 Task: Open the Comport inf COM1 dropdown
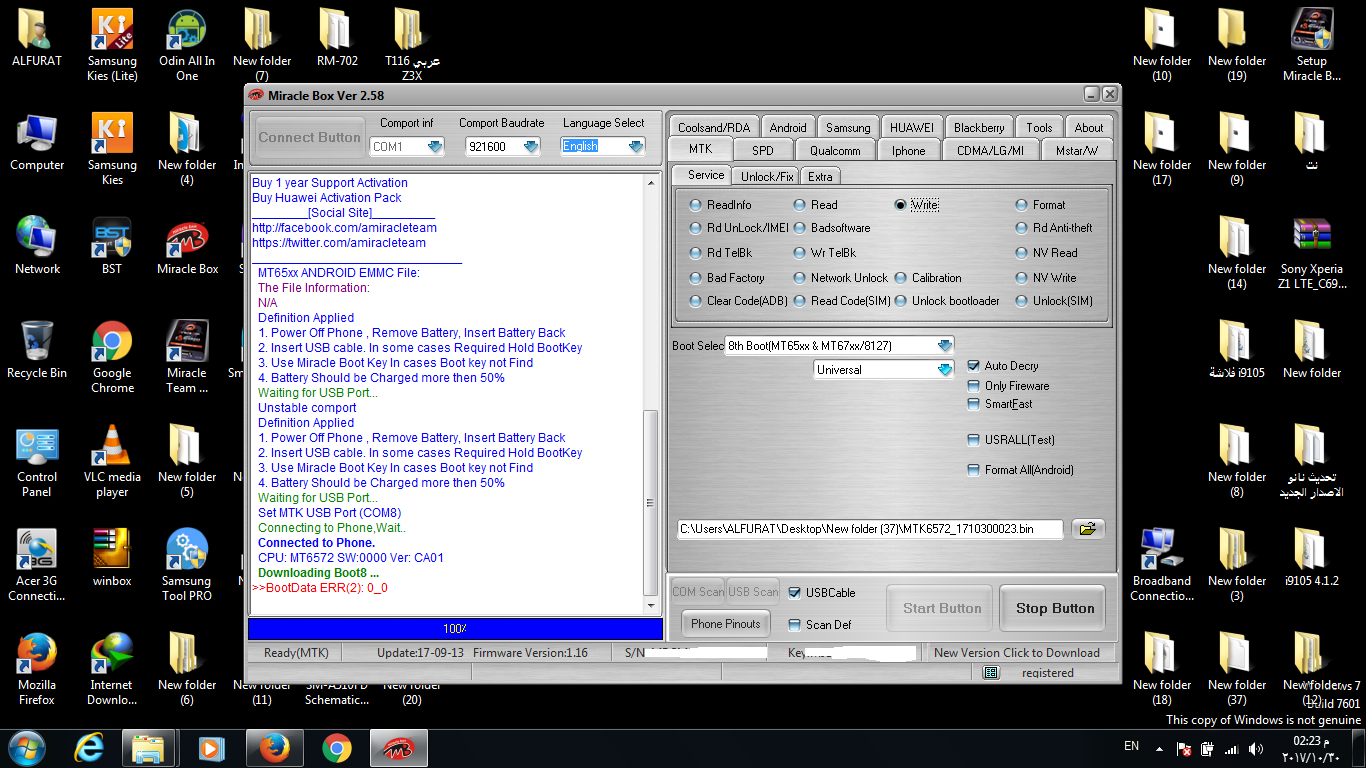407,147
